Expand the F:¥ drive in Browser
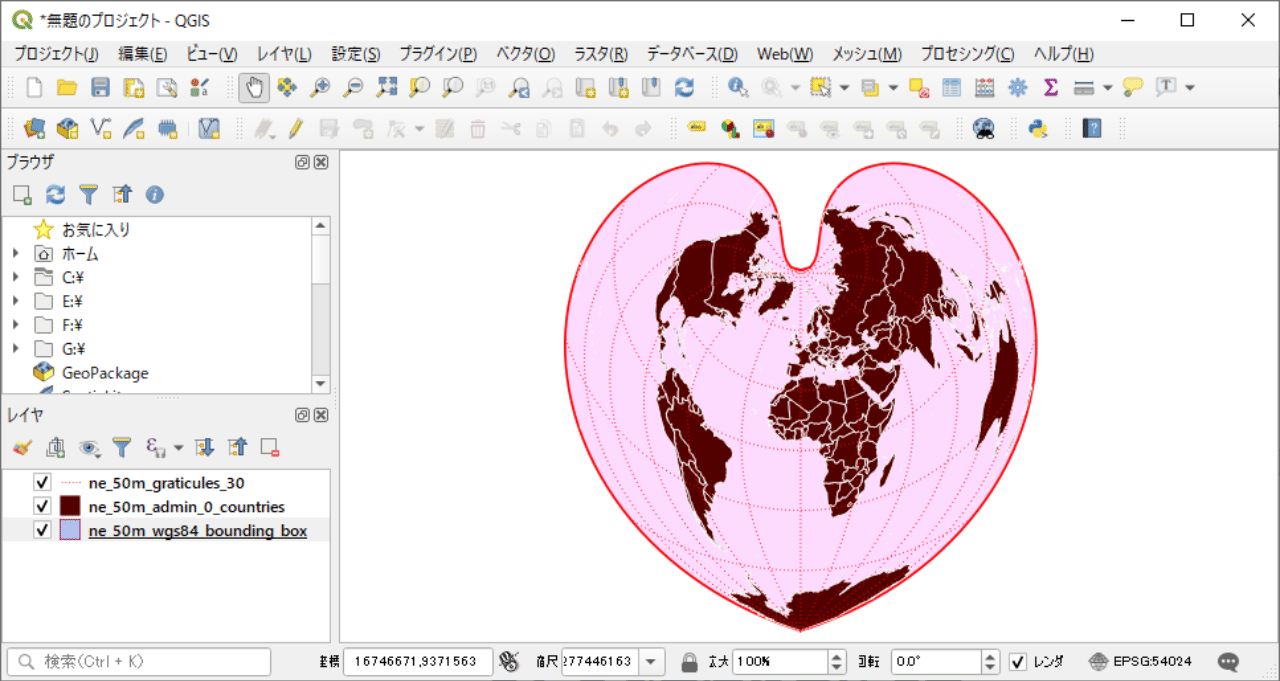 tap(16, 325)
